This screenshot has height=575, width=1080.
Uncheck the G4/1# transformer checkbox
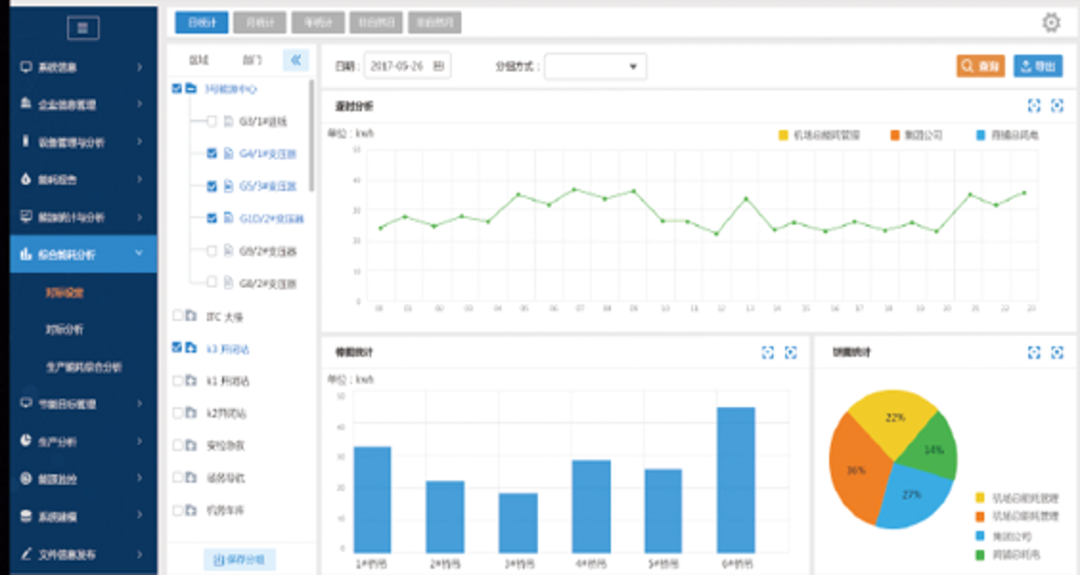[x=211, y=154]
